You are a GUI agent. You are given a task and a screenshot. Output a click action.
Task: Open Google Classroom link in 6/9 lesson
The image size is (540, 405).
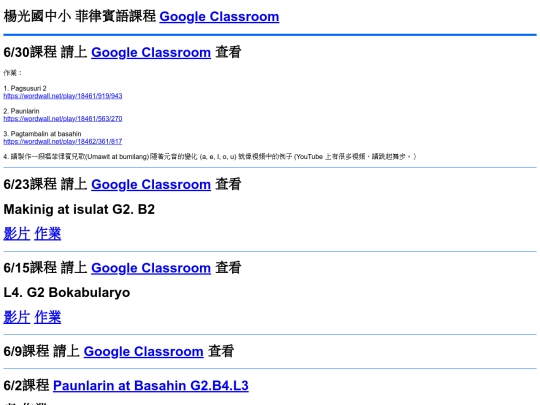(x=144, y=351)
